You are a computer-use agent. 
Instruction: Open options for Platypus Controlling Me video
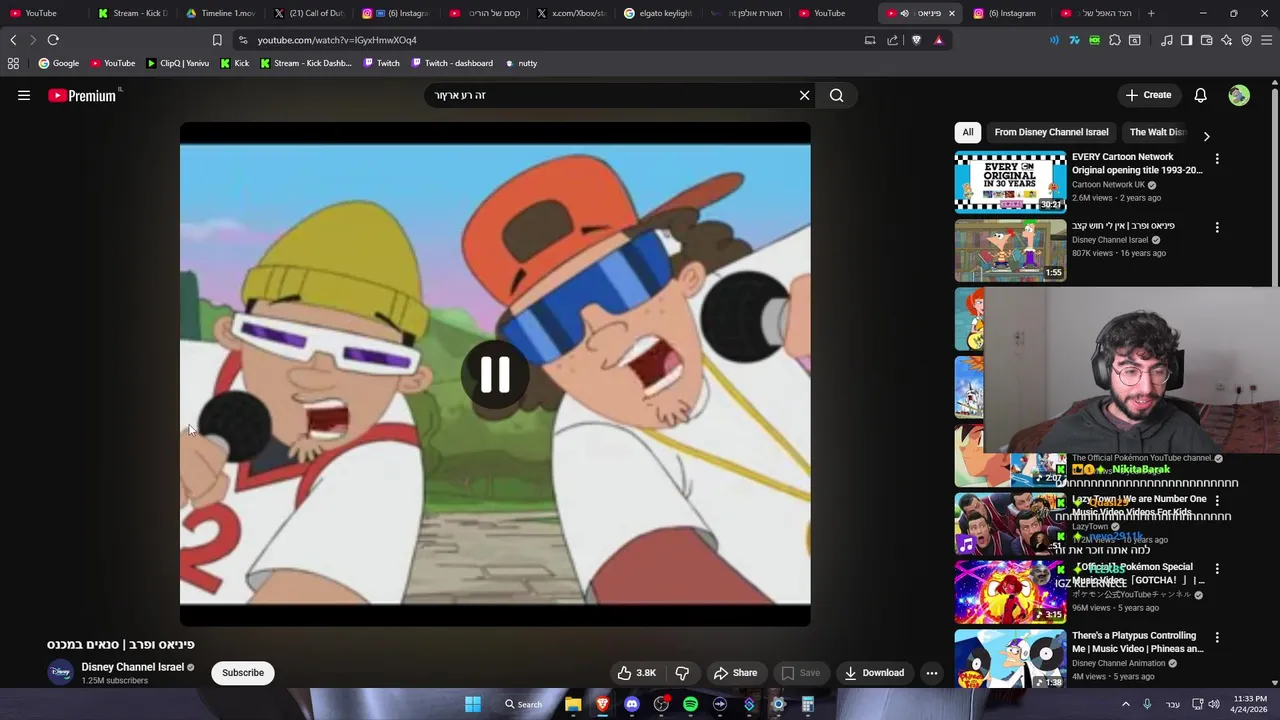[x=1217, y=637]
